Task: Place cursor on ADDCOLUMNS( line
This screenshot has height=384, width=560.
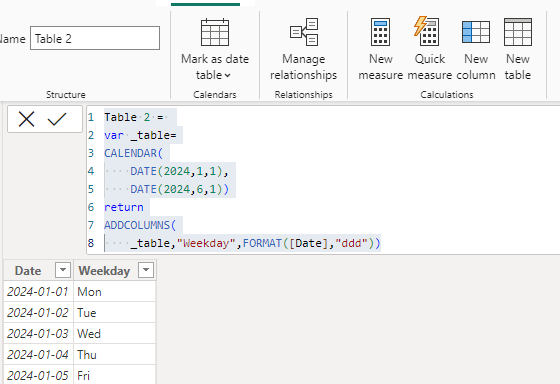Action: (140, 225)
